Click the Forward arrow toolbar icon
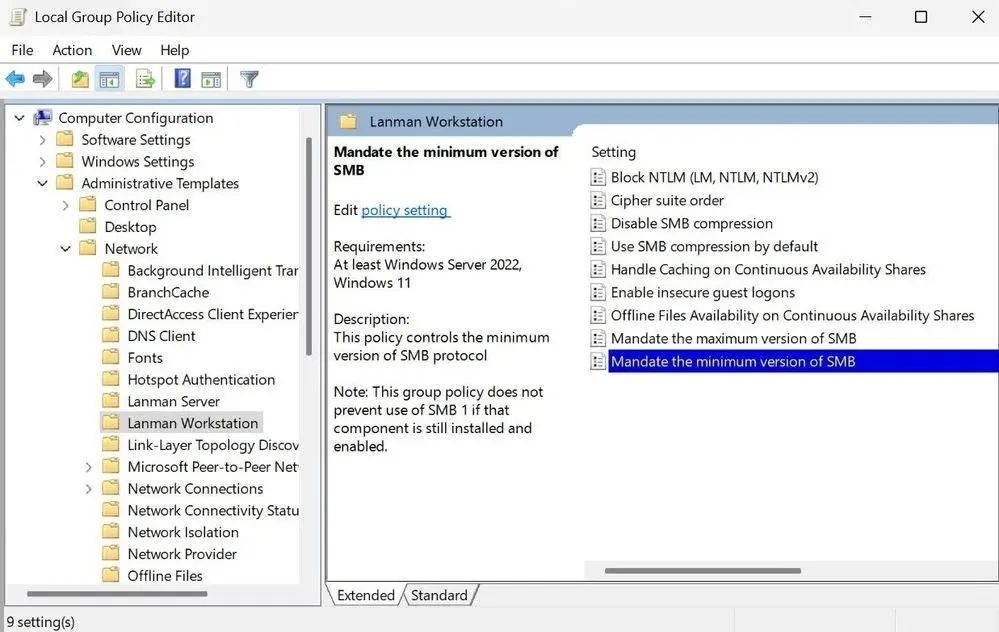 pos(43,79)
